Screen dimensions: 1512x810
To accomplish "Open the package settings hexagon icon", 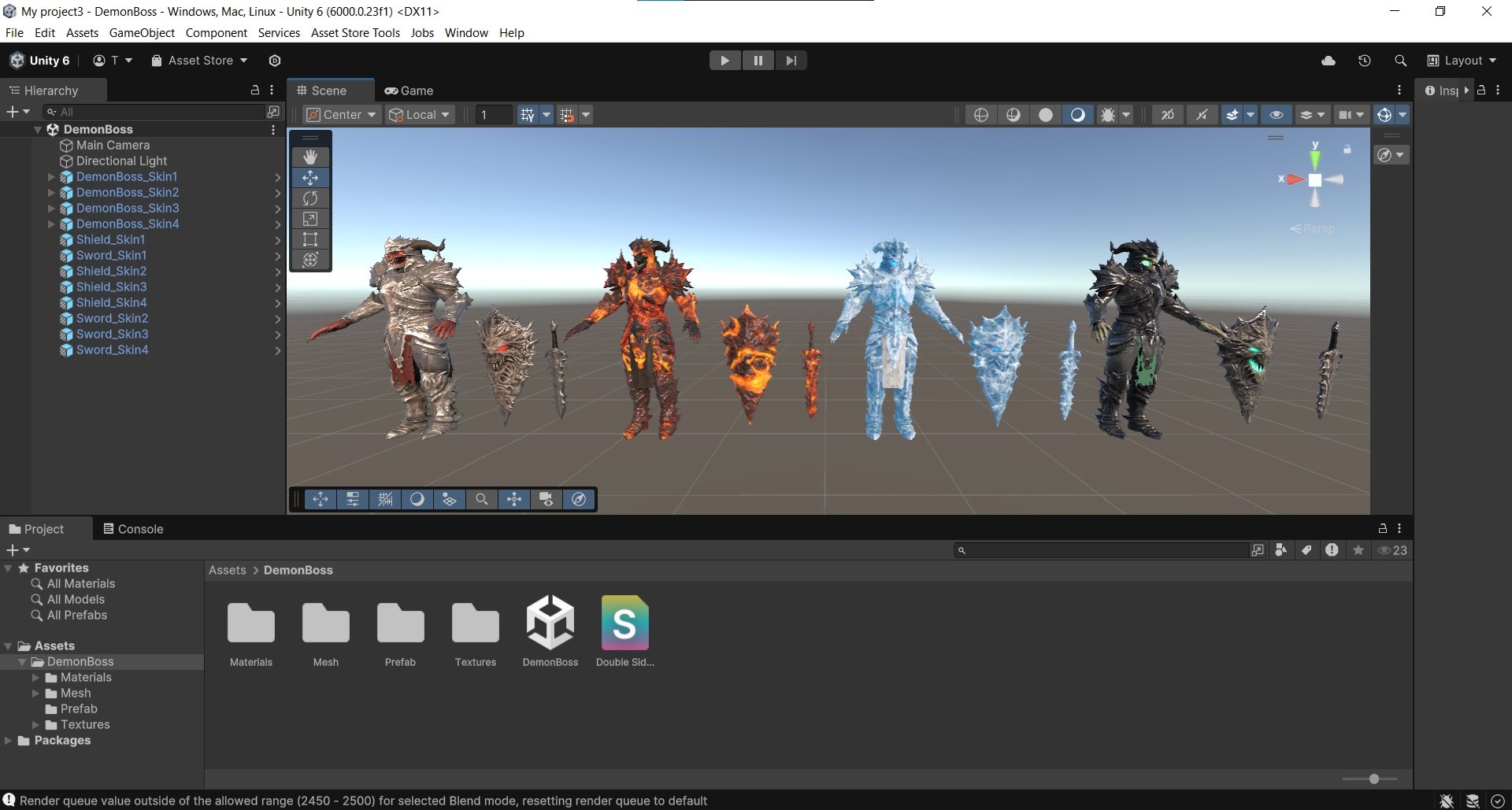I will [275, 61].
